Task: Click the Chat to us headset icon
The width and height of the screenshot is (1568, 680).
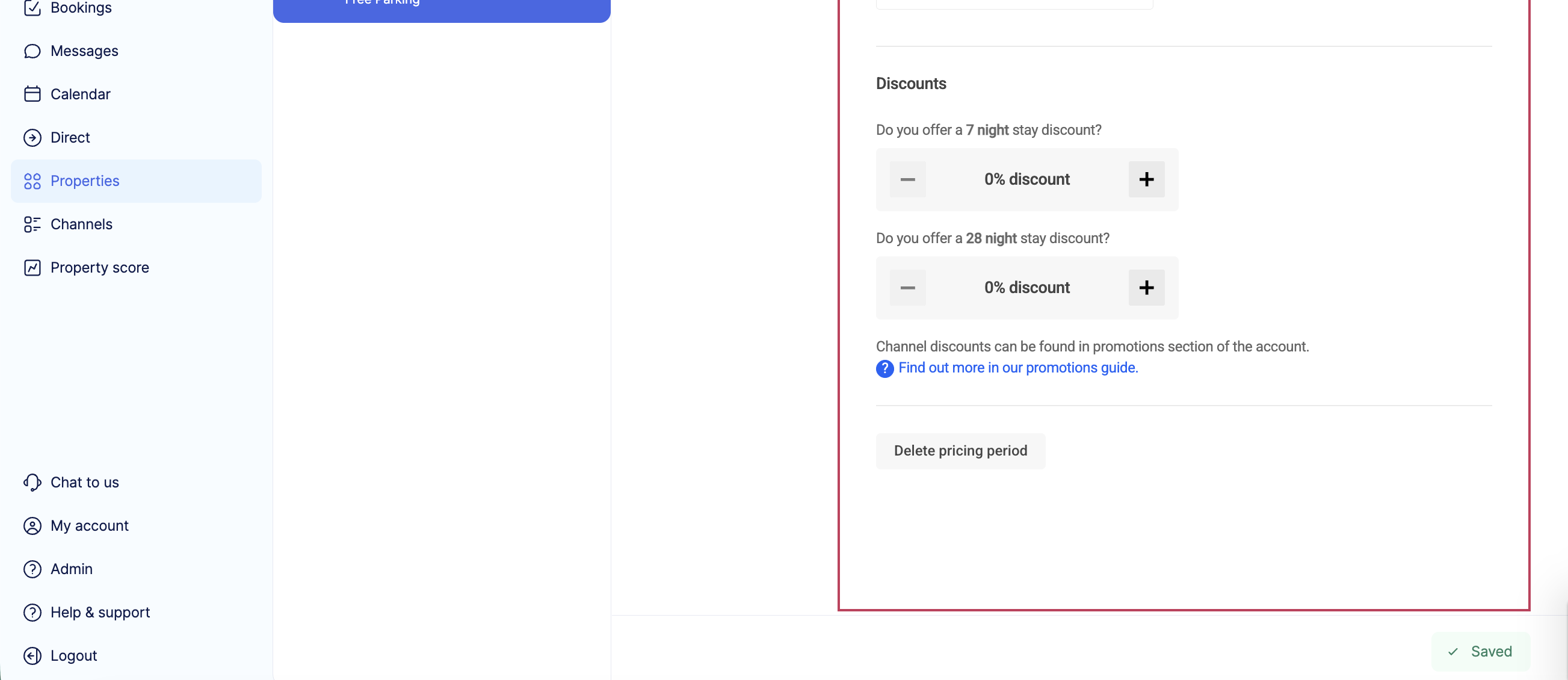Action: click(32, 482)
